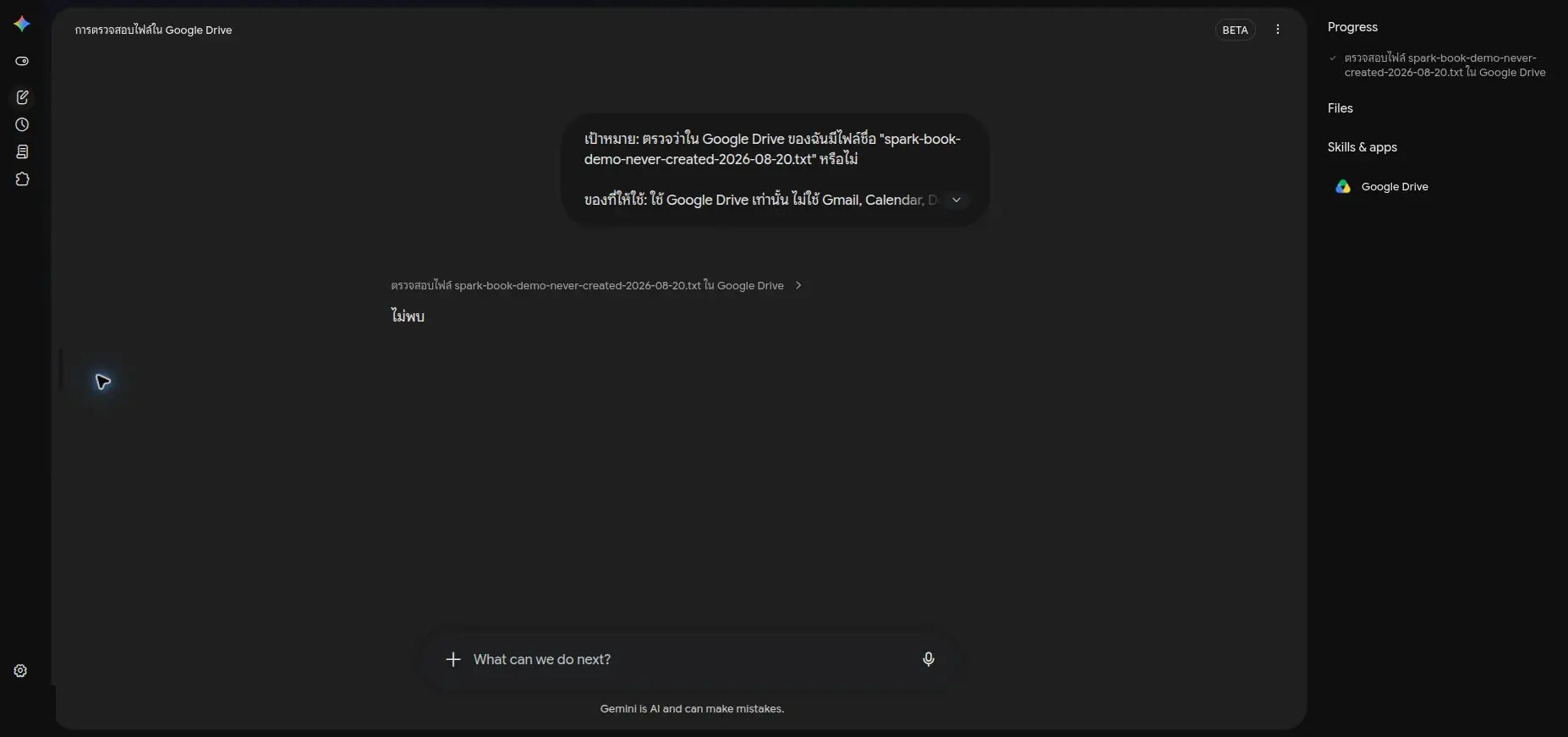Focus the "What can we do next?" input
Image resolution: width=1568 pixels, height=737 pixels.
(x=689, y=659)
